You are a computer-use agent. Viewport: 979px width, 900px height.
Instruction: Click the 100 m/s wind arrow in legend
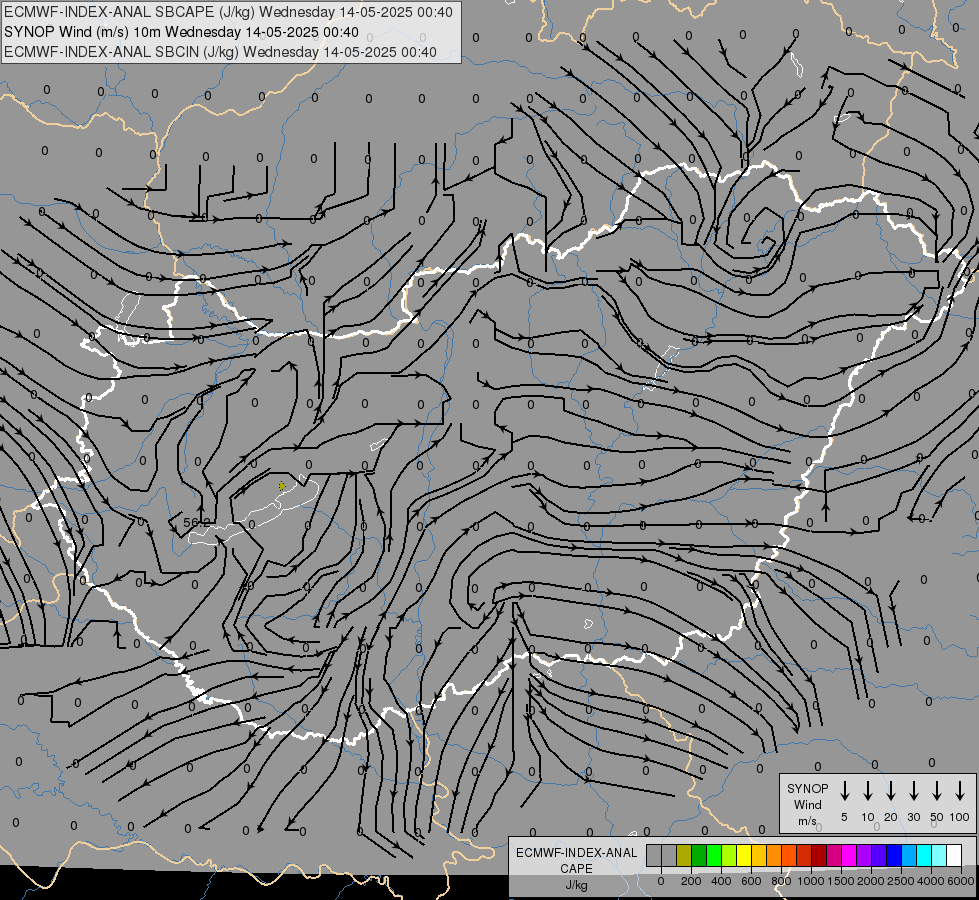click(960, 791)
